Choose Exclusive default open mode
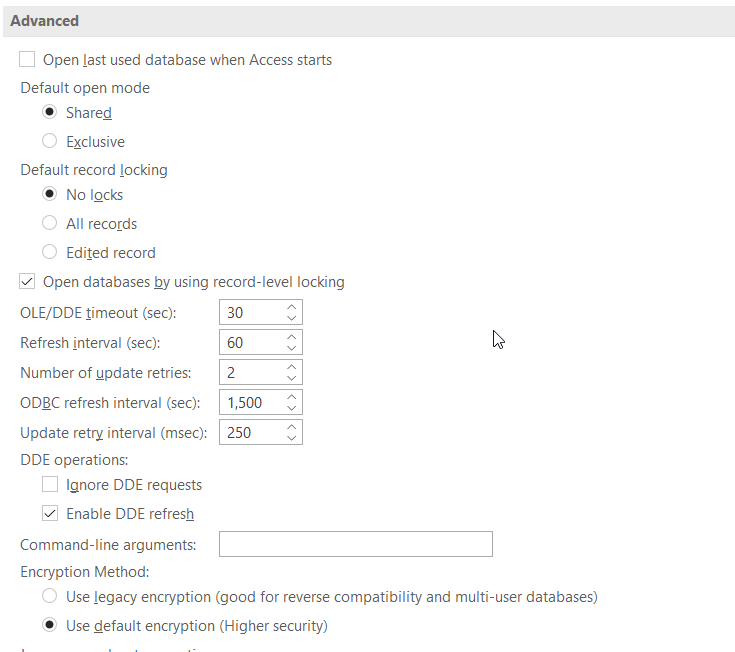This screenshot has height=652, width=735. click(50, 142)
